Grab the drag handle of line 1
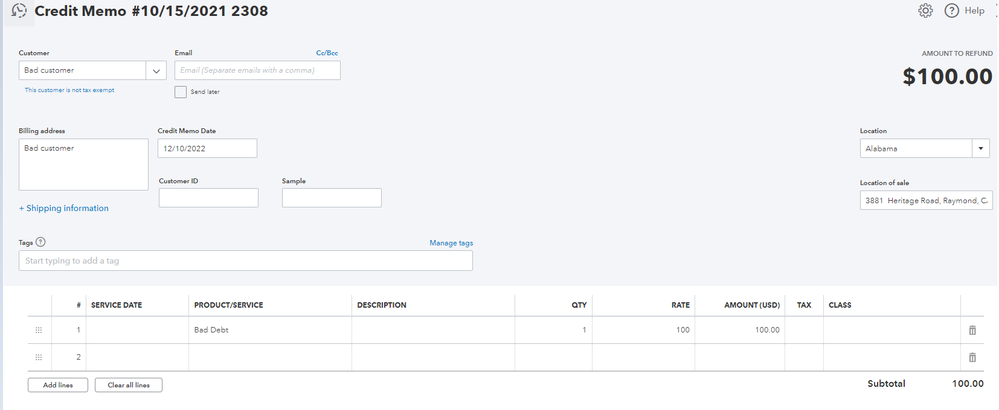The height and width of the screenshot is (410, 999). click(x=39, y=330)
